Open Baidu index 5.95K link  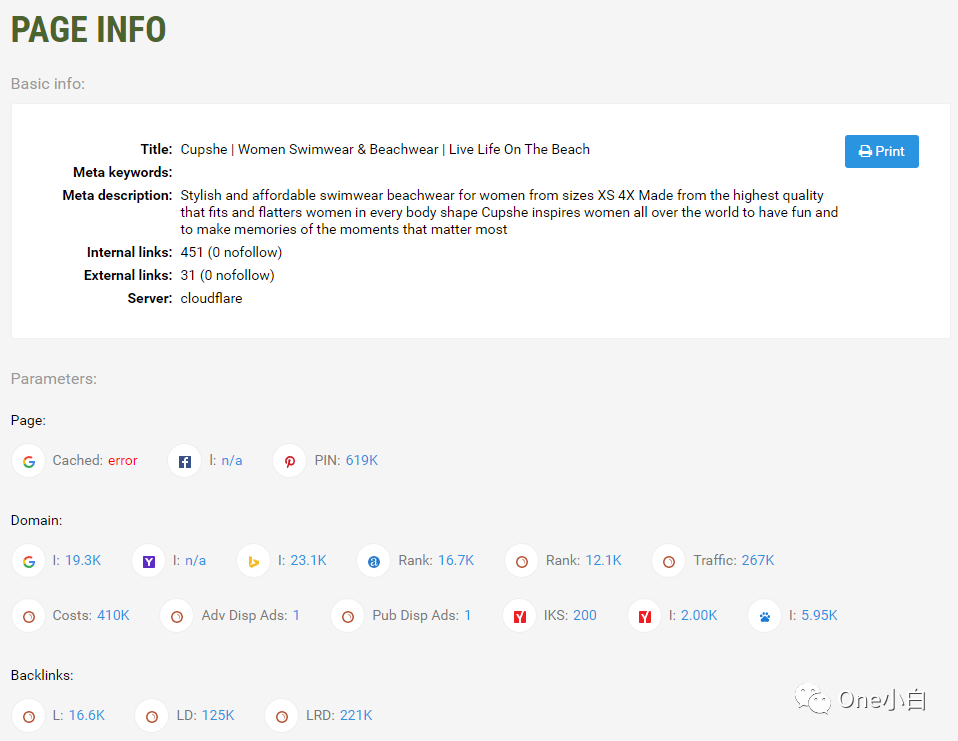coord(819,615)
